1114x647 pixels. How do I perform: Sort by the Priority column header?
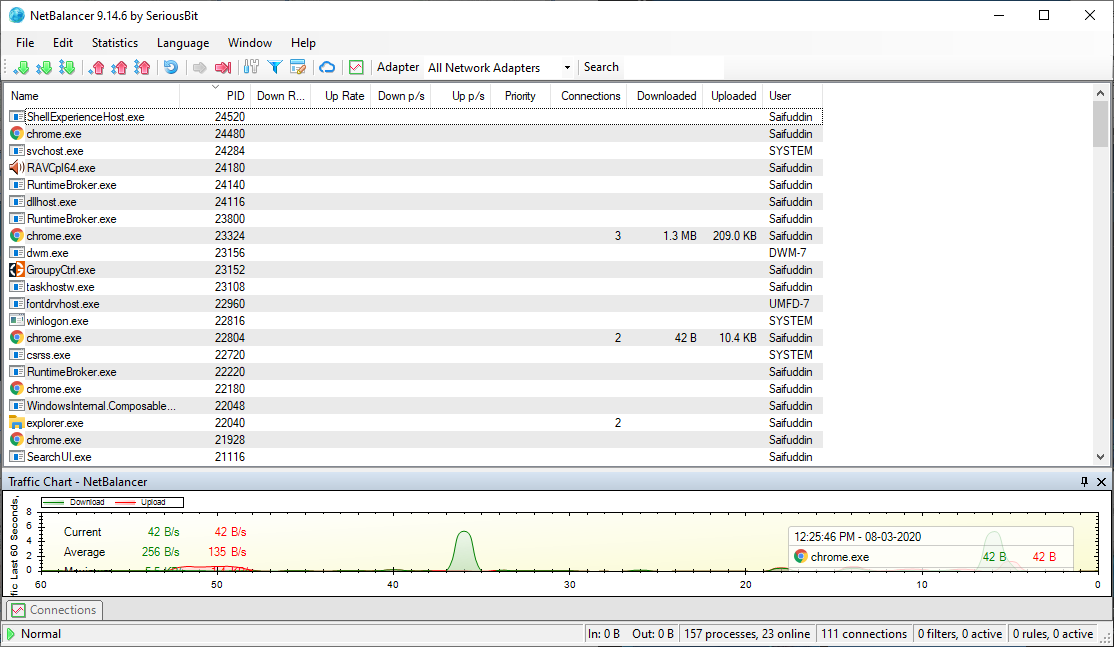click(x=520, y=96)
